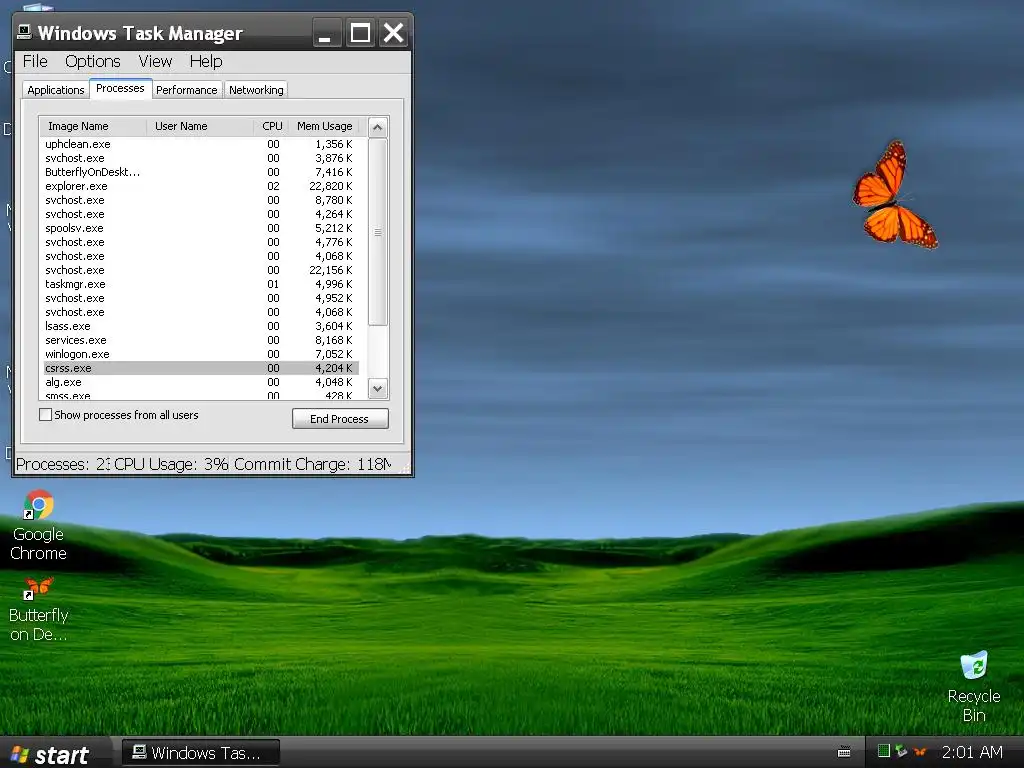Click the 01 CPU value for taskmgr.exe

(273, 284)
